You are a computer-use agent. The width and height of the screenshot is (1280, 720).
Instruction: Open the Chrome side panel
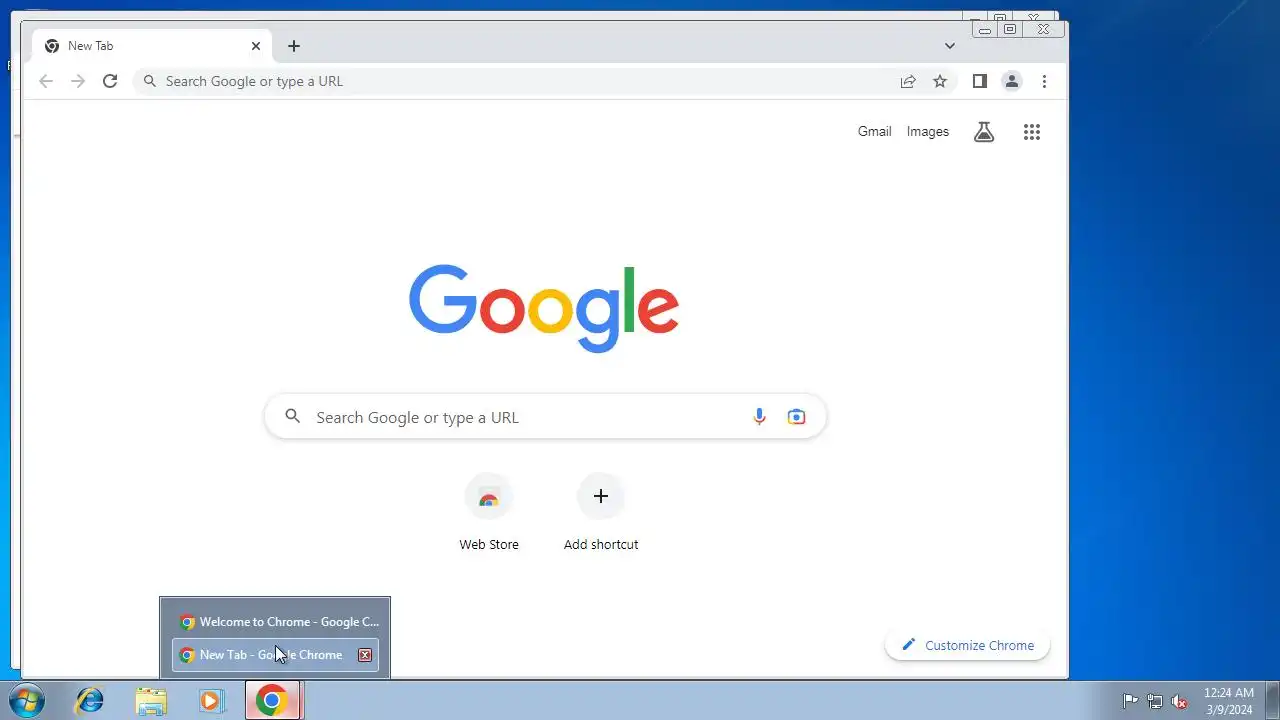(980, 81)
